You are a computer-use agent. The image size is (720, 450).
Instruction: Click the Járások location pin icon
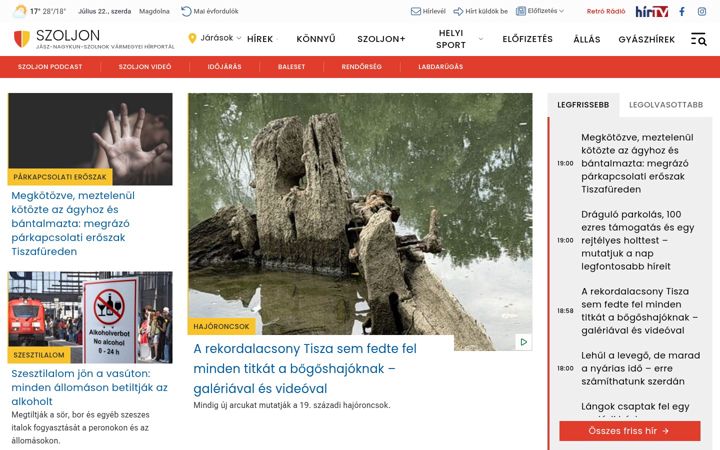[192, 38]
